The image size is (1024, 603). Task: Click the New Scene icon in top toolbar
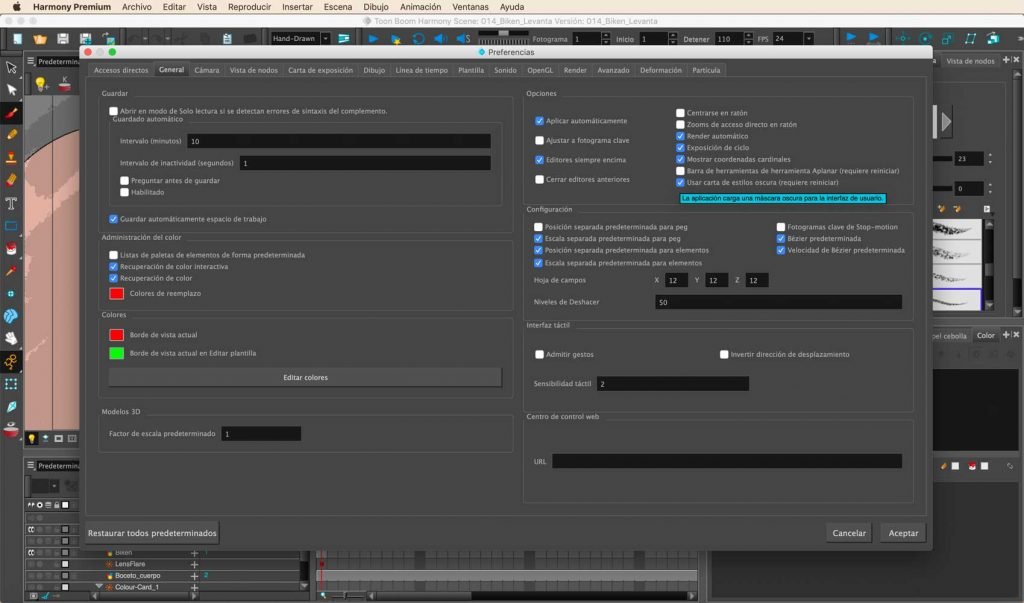coord(18,39)
